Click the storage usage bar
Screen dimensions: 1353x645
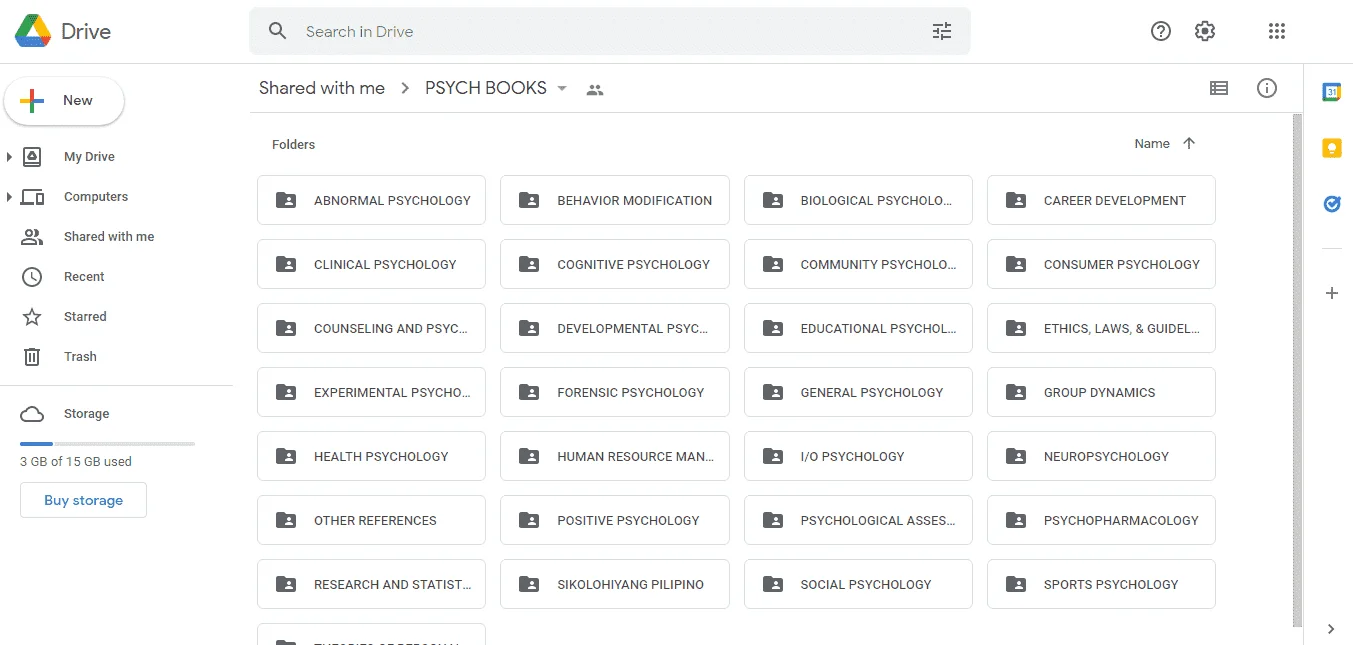107,443
